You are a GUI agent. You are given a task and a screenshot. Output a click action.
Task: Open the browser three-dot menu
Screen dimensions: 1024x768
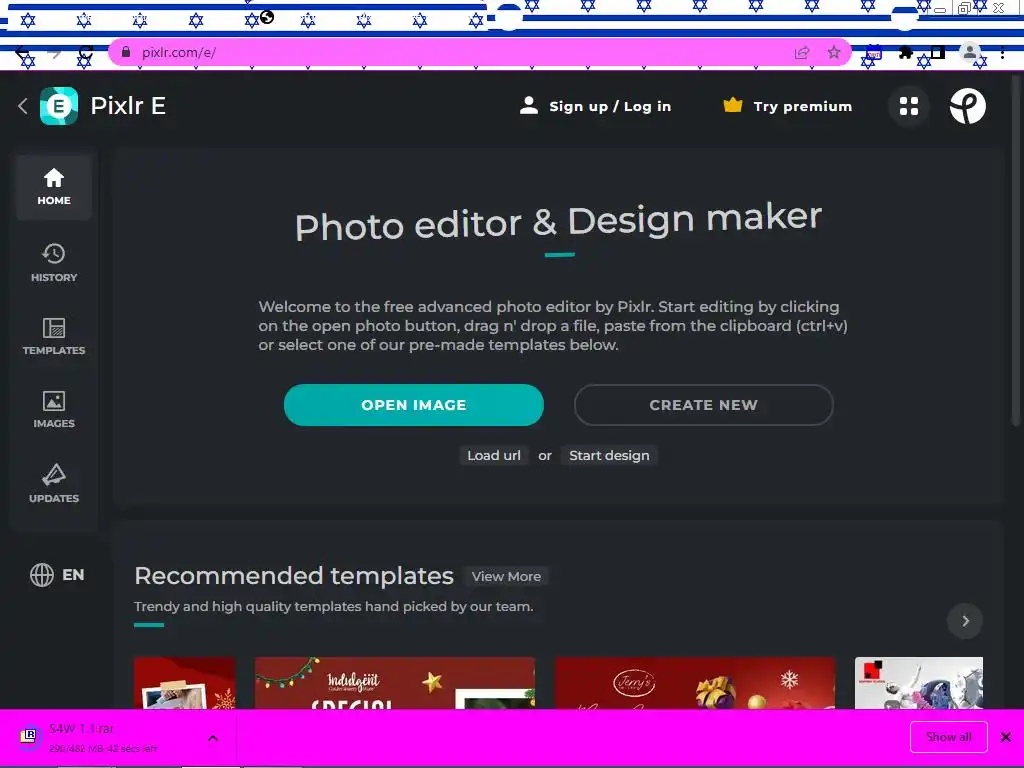point(1002,52)
